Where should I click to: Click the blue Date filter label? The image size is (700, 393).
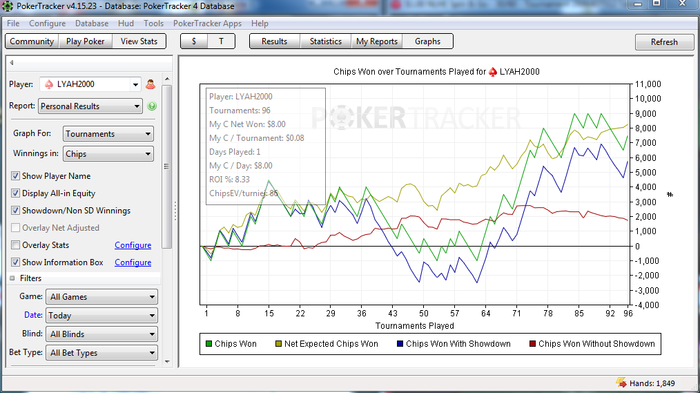click(33, 315)
